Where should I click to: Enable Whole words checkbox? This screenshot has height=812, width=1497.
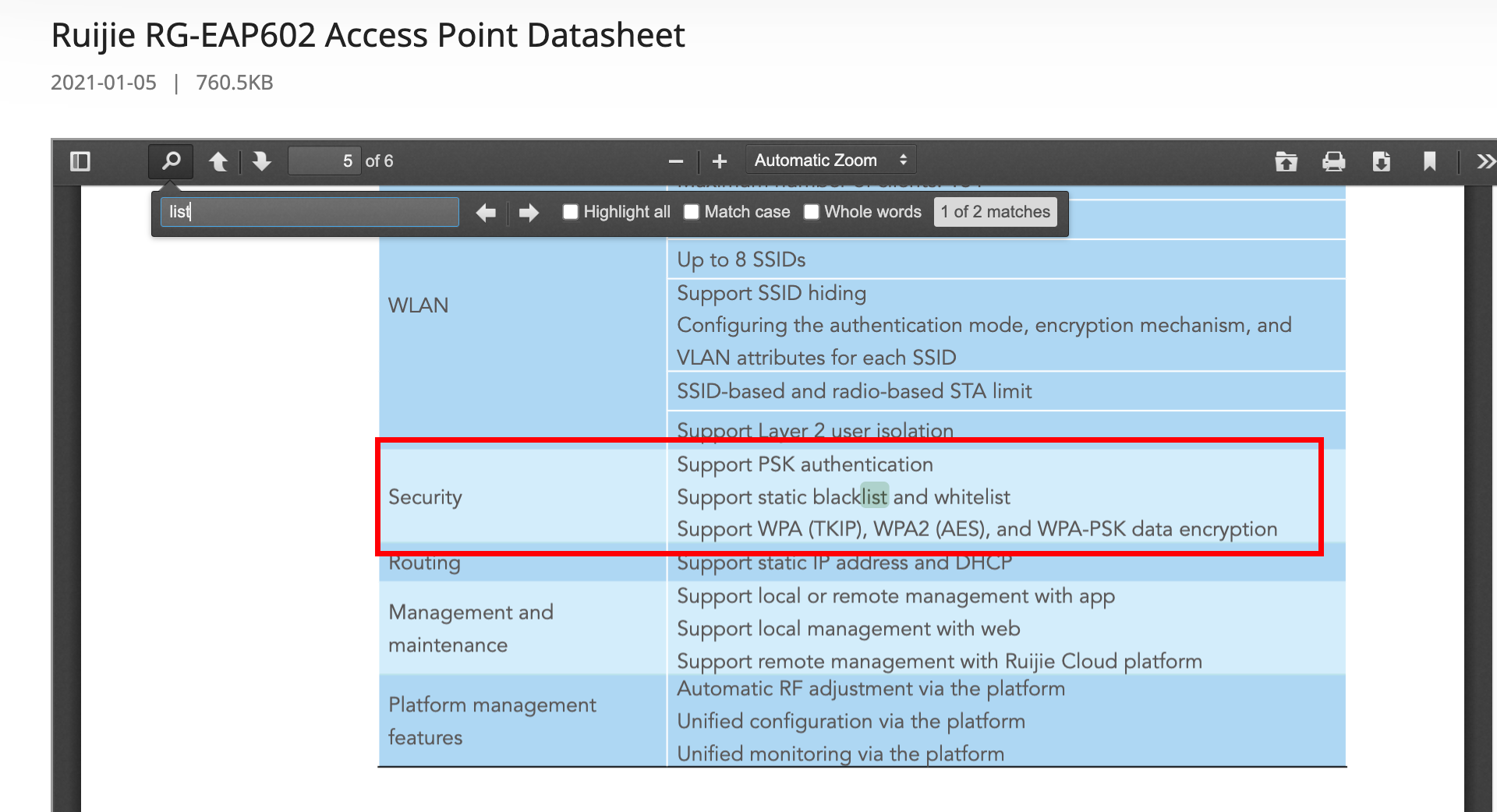pyautogui.click(x=812, y=212)
